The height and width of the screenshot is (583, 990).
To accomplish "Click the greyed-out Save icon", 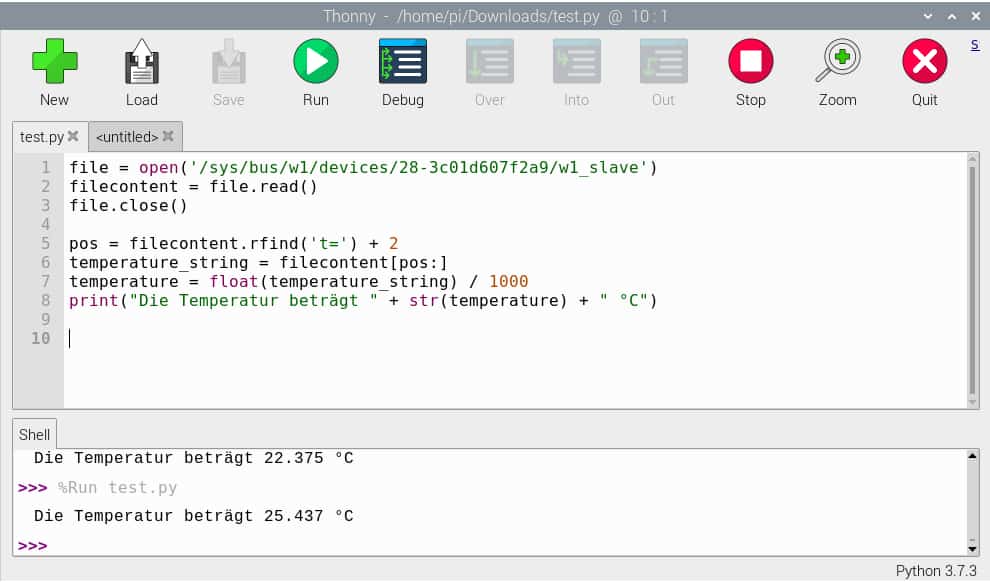I will [x=229, y=61].
